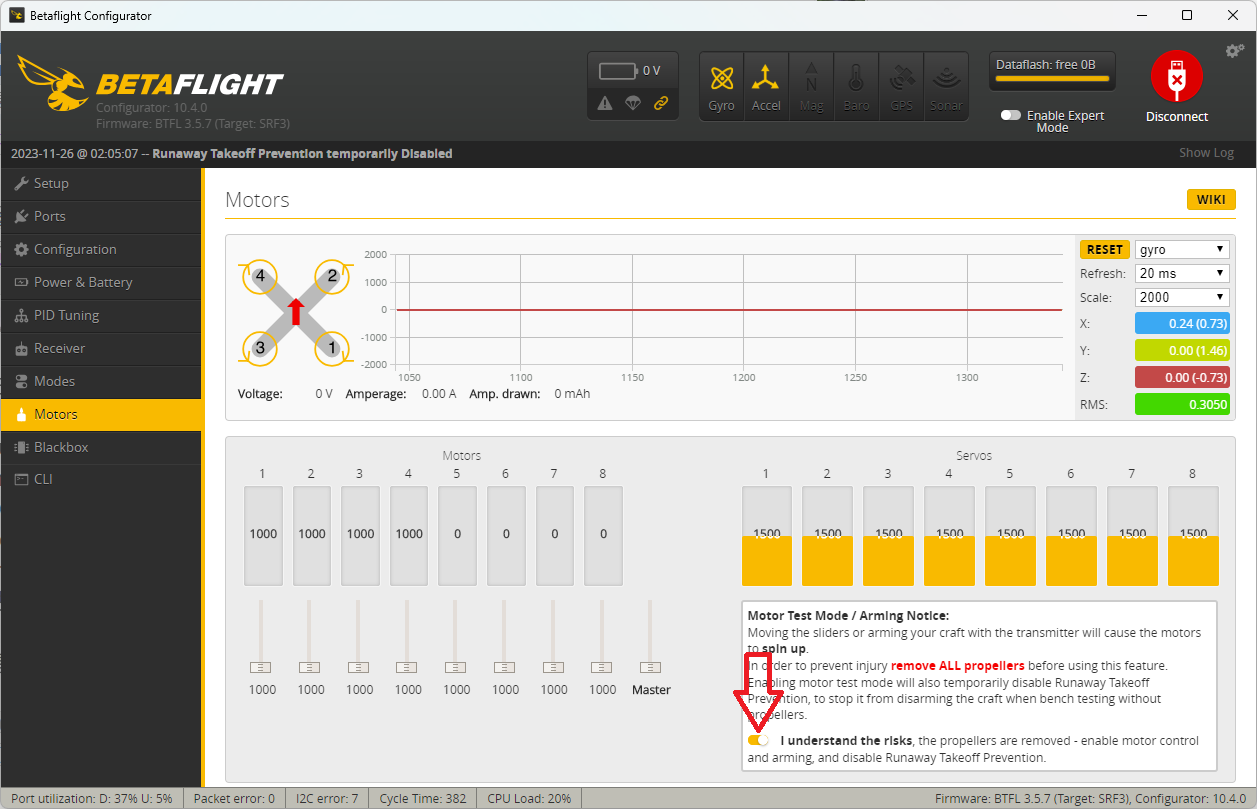
Task: Click the failsafe parachute icon
Action: pos(632,103)
